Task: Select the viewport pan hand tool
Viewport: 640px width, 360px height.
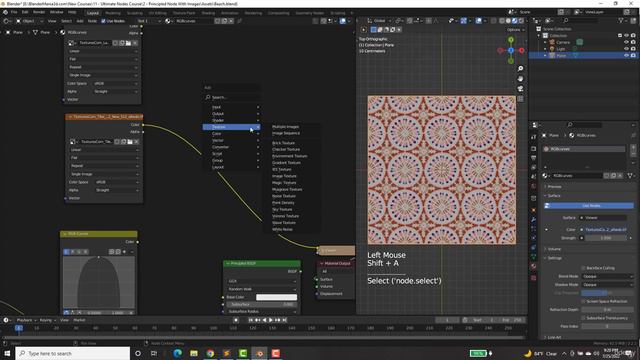Action: 520,78
